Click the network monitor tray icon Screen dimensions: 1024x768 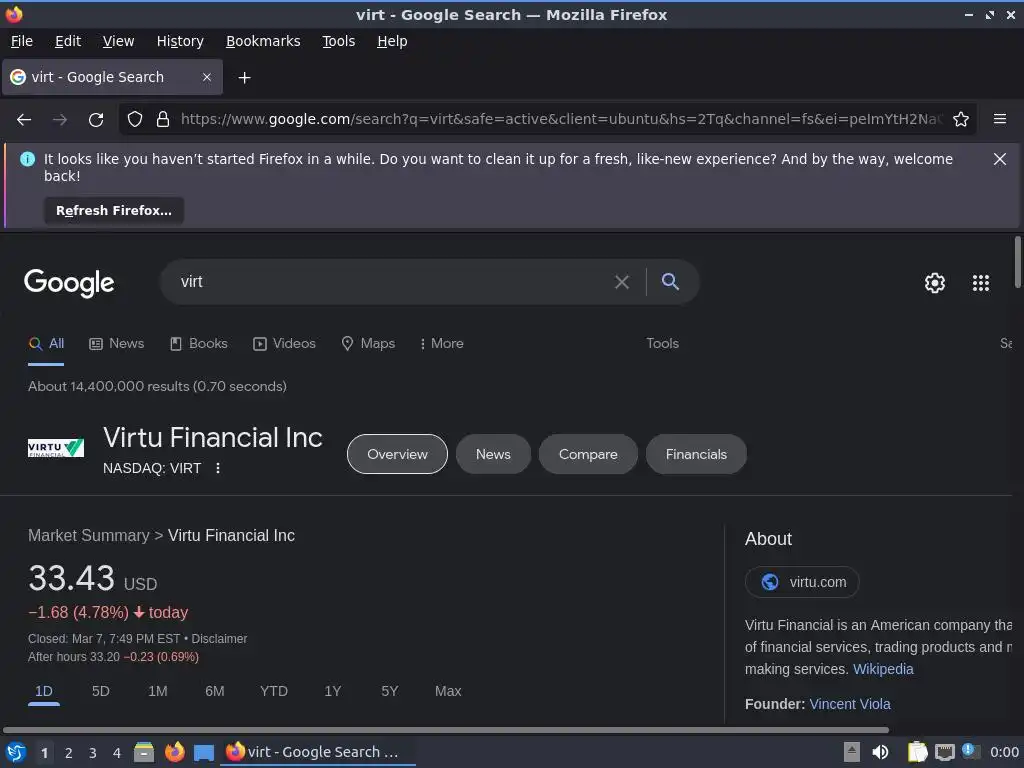click(x=944, y=752)
